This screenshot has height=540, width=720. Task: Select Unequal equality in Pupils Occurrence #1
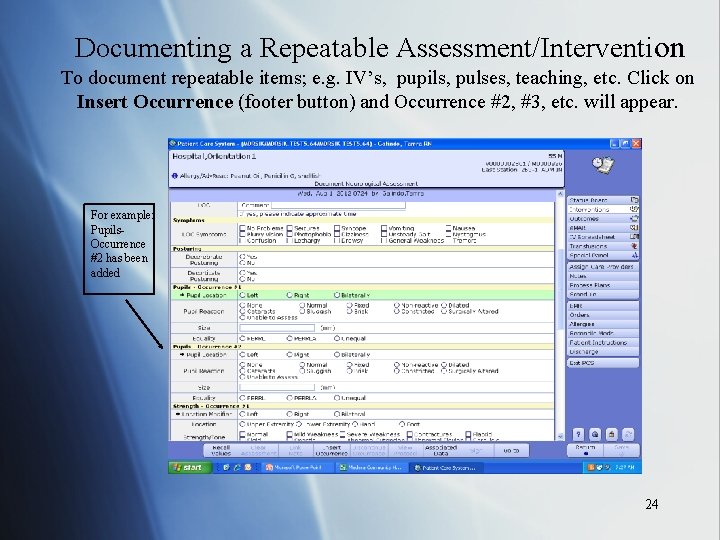(337, 338)
